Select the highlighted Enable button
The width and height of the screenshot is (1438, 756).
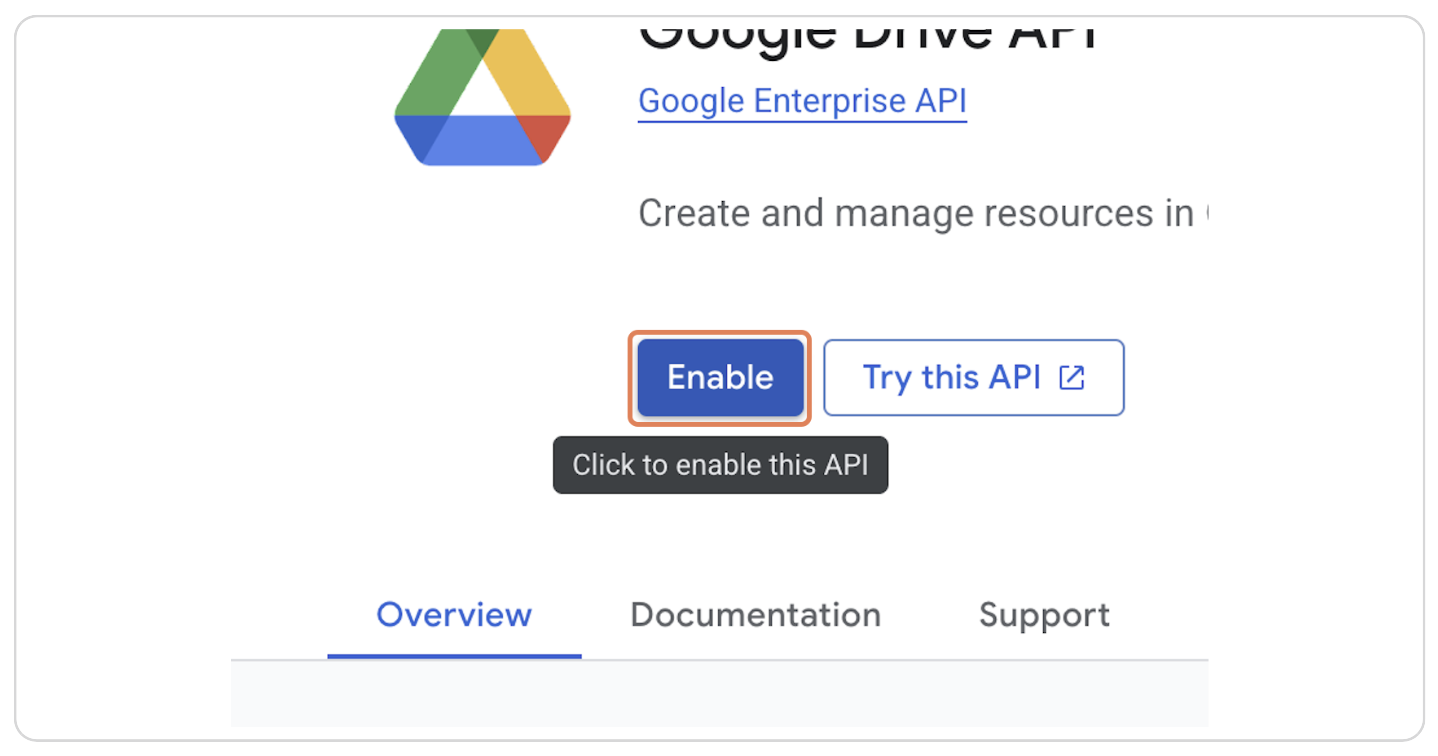pos(719,377)
